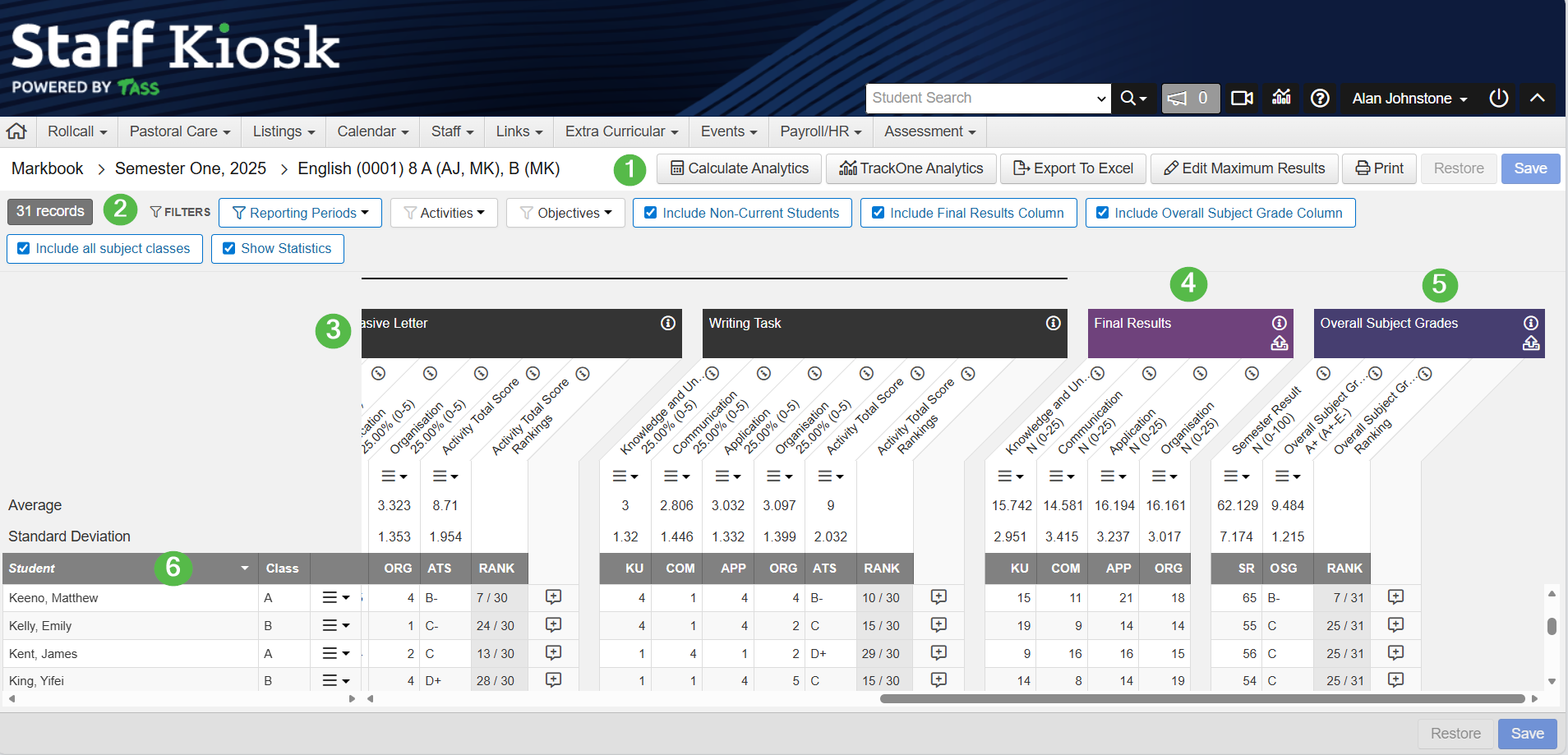Open the video camera icon in header
Screen dimensions: 1568x755
point(1242,99)
